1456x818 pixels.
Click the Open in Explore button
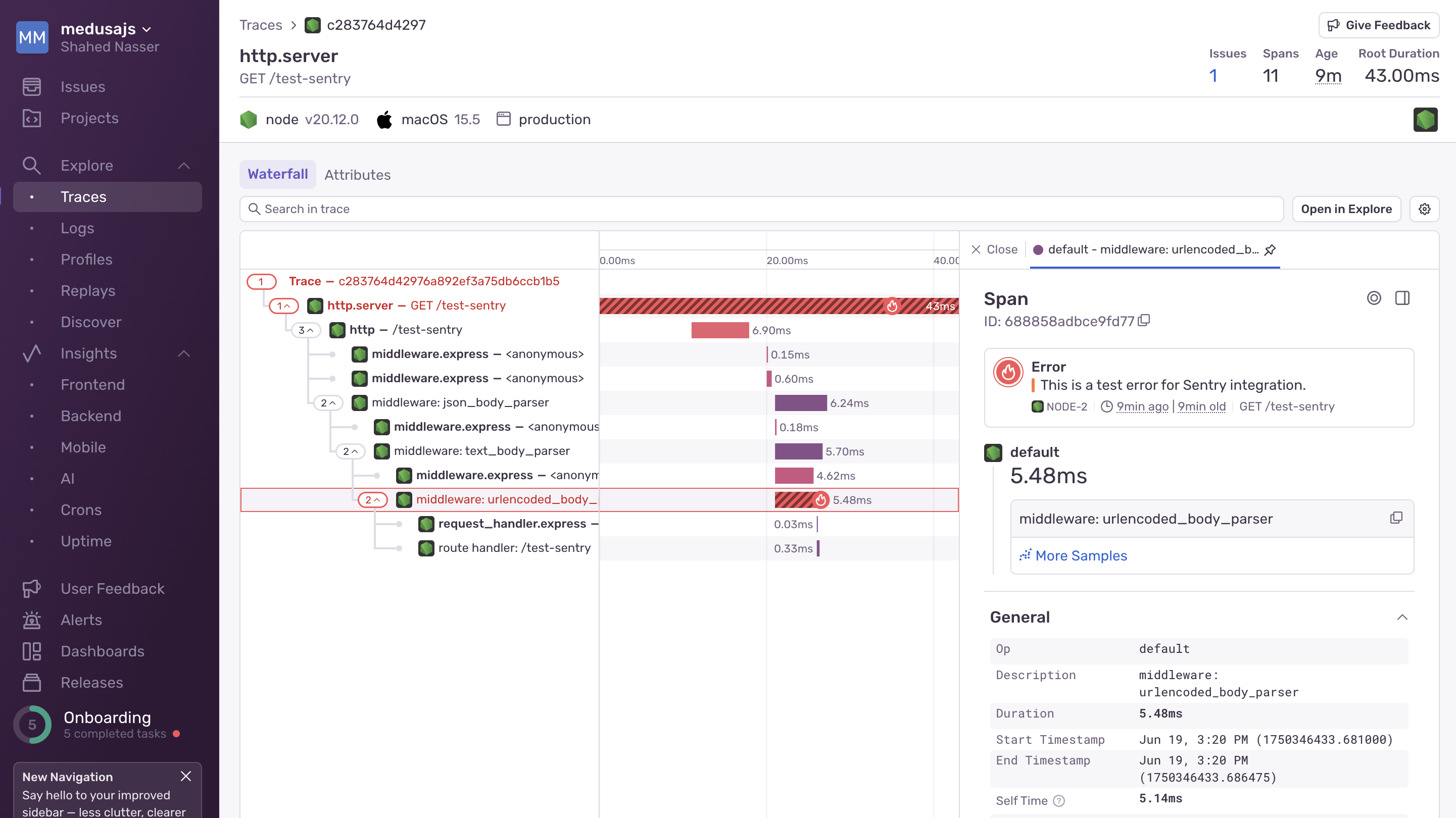point(1346,209)
